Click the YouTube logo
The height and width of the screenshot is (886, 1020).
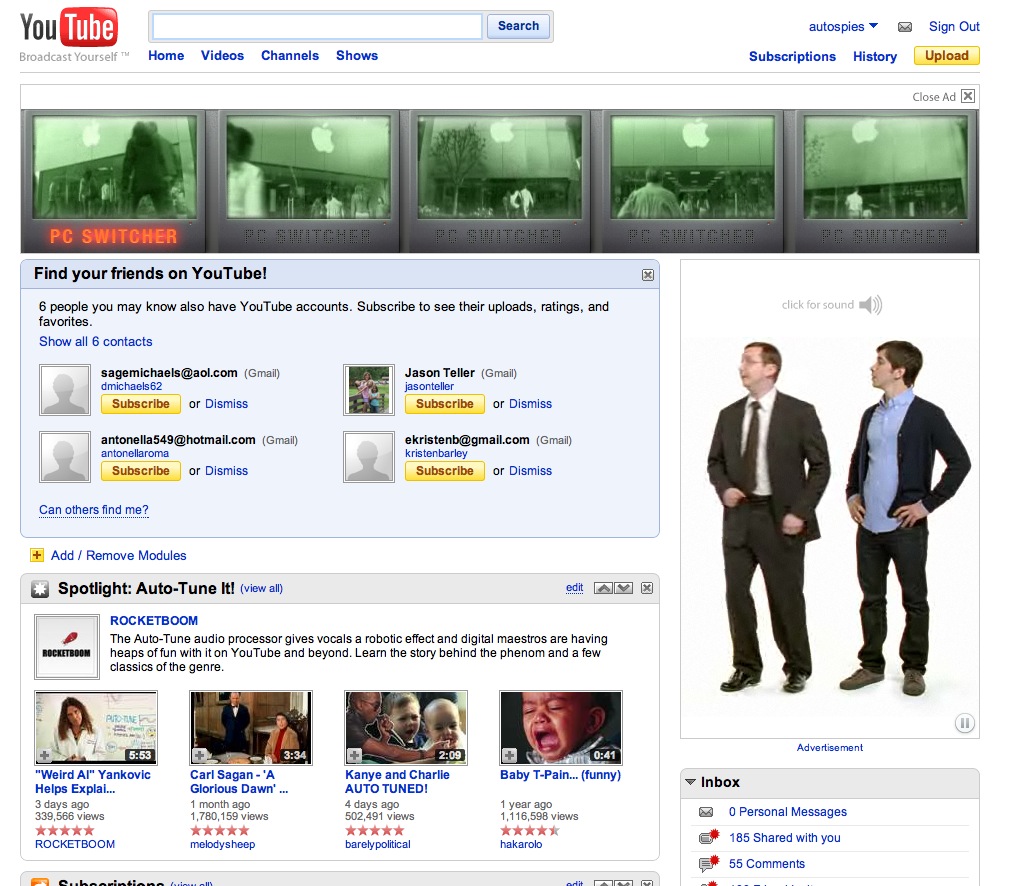69,27
